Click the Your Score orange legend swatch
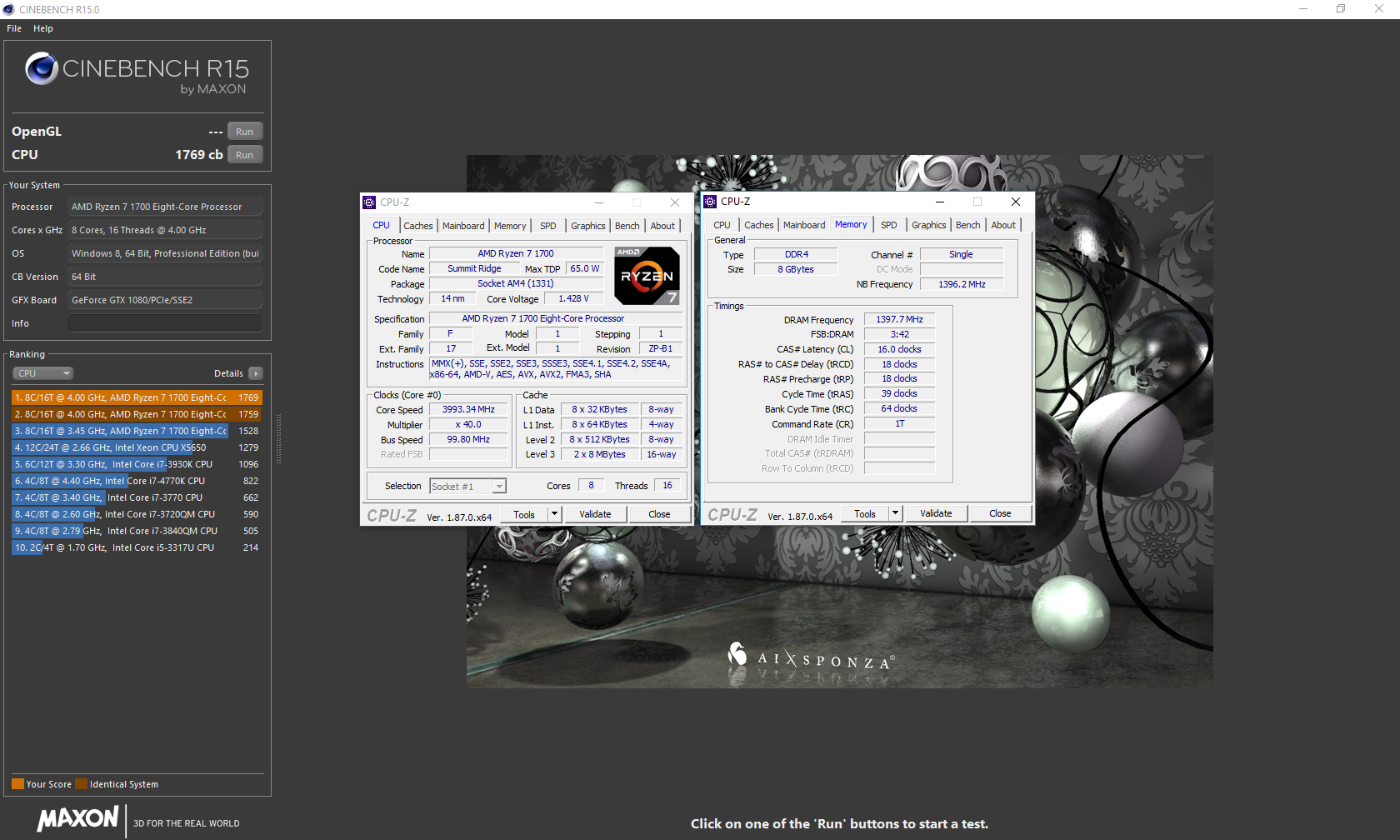1400x840 pixels. [x=17, y=784]
